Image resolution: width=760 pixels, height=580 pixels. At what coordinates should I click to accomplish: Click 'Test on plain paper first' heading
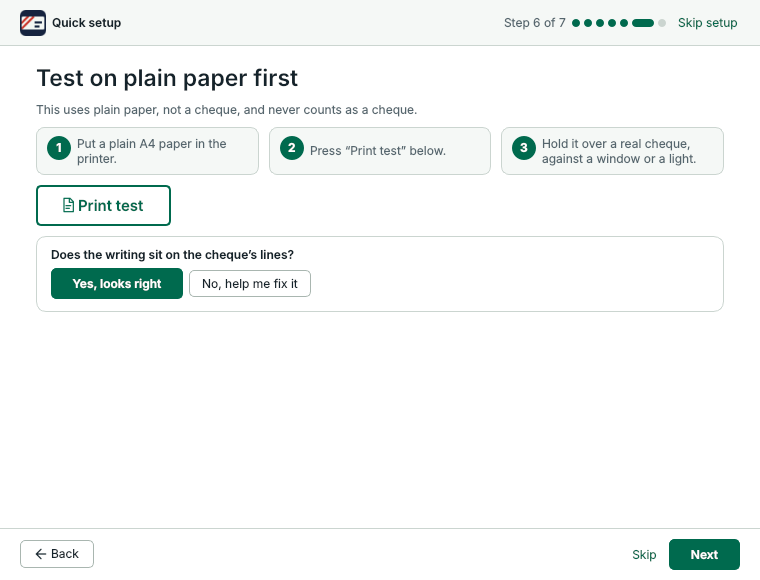click(x=167, y=78)
